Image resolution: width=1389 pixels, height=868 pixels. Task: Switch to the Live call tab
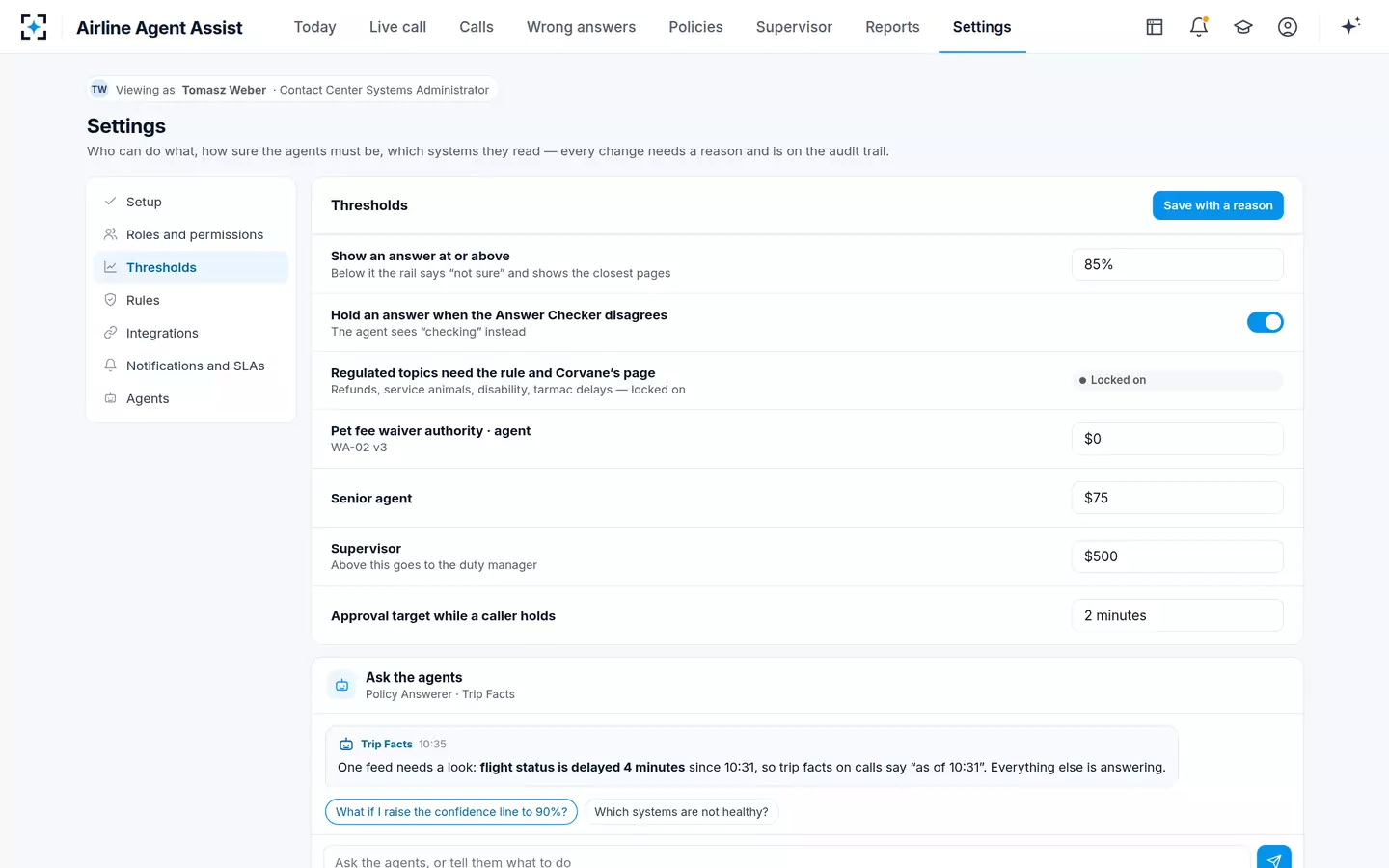[397, 27]
